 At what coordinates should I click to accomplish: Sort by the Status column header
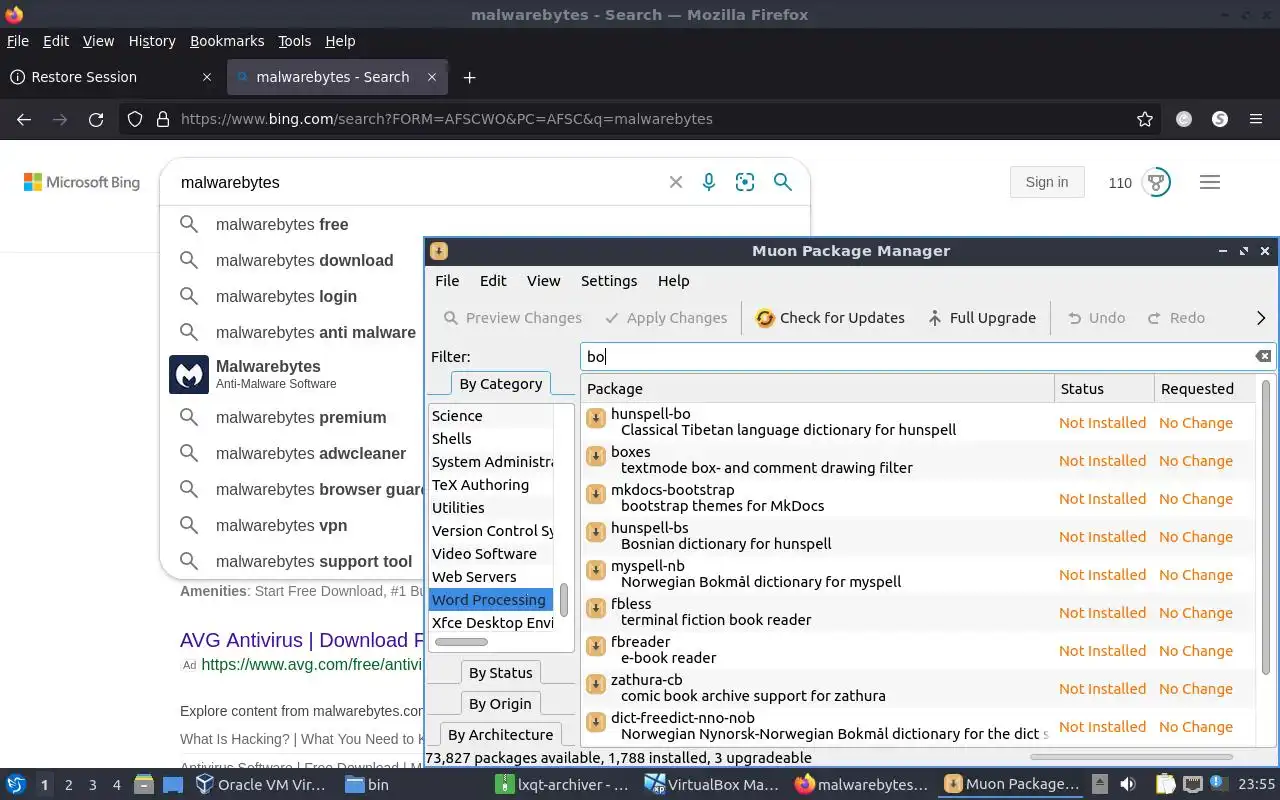[x=1104, y=389]
